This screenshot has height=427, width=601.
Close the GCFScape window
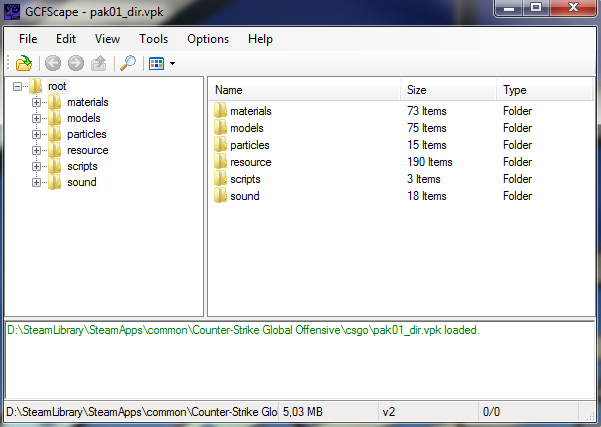[573, 8]
